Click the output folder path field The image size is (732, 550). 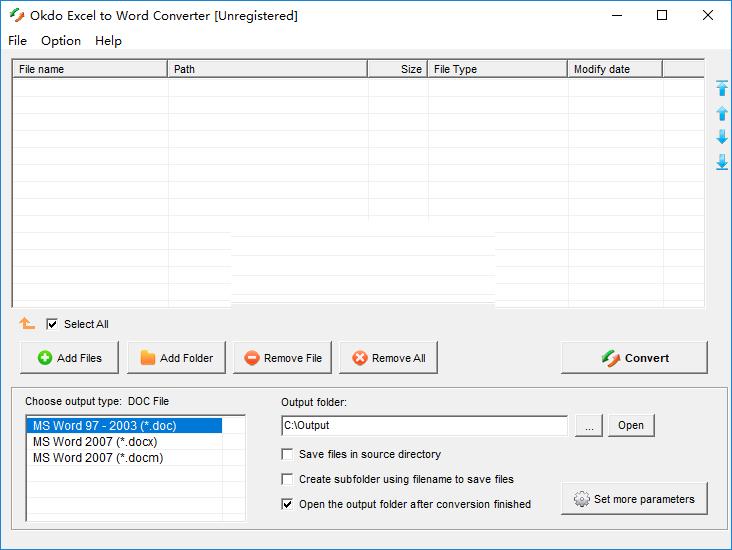pyautogui.click(x=425, y=425)
